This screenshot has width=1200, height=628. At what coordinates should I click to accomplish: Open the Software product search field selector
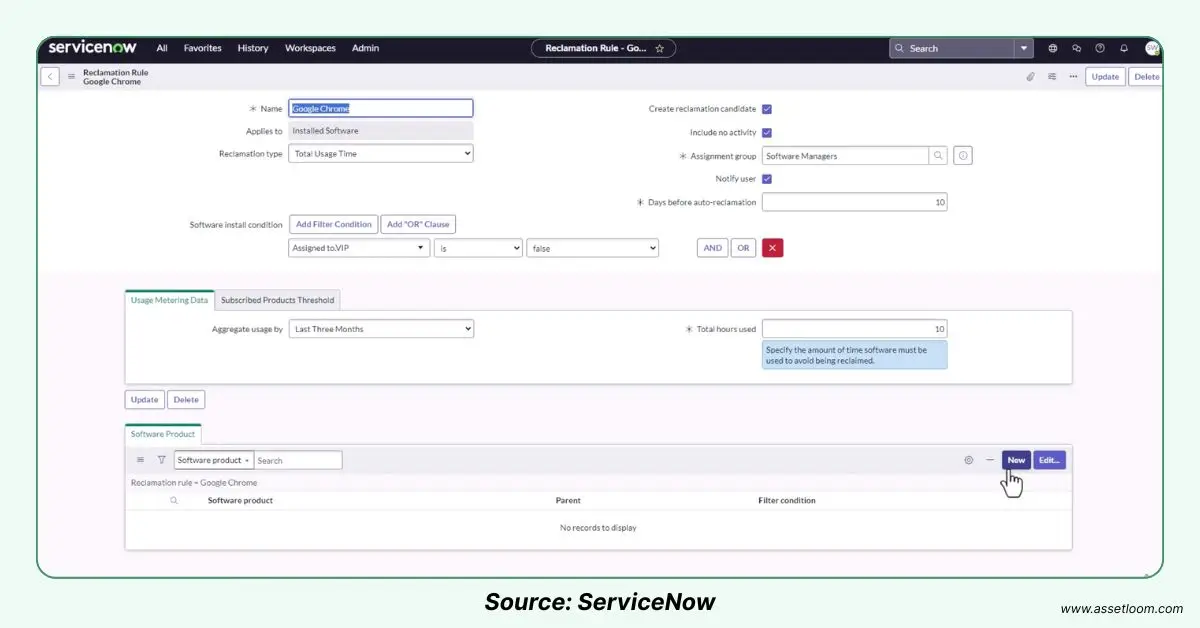click(x=214, y=460)
